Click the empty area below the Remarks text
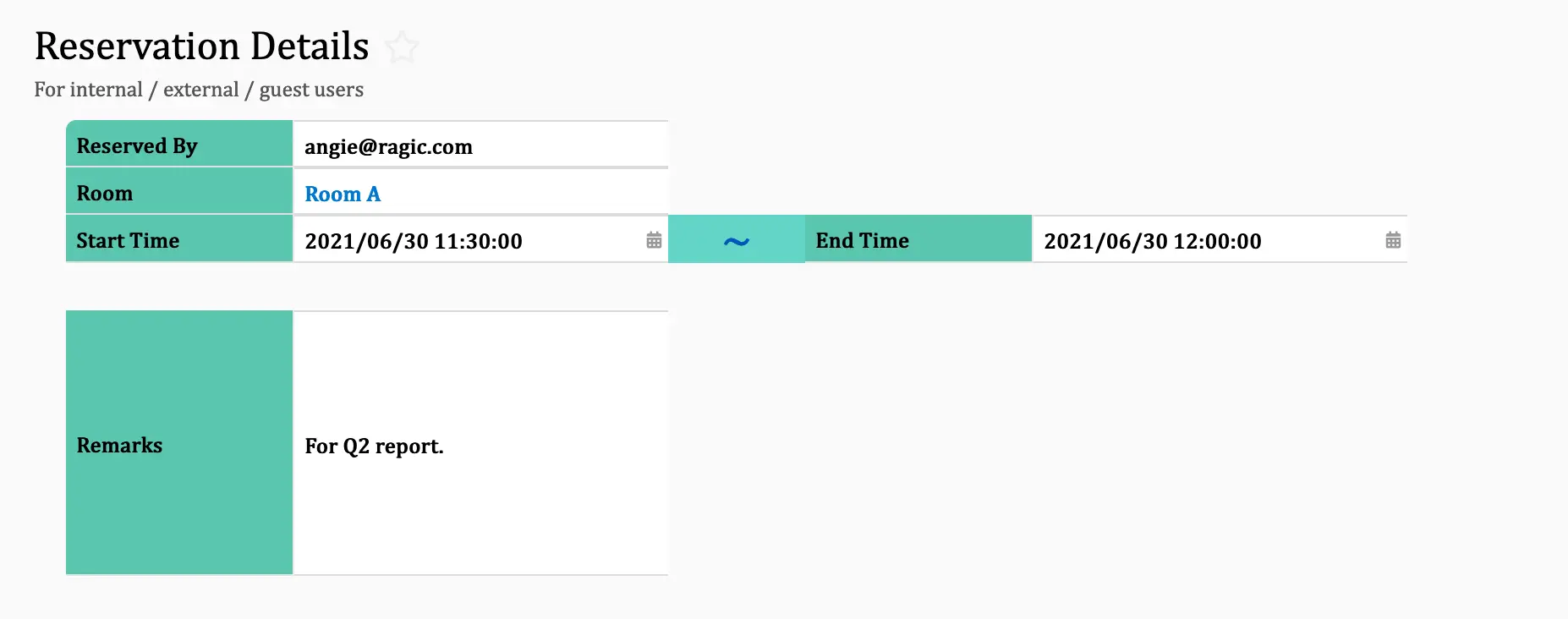This screenshot has width=1568, height=619. coord(480,520)
